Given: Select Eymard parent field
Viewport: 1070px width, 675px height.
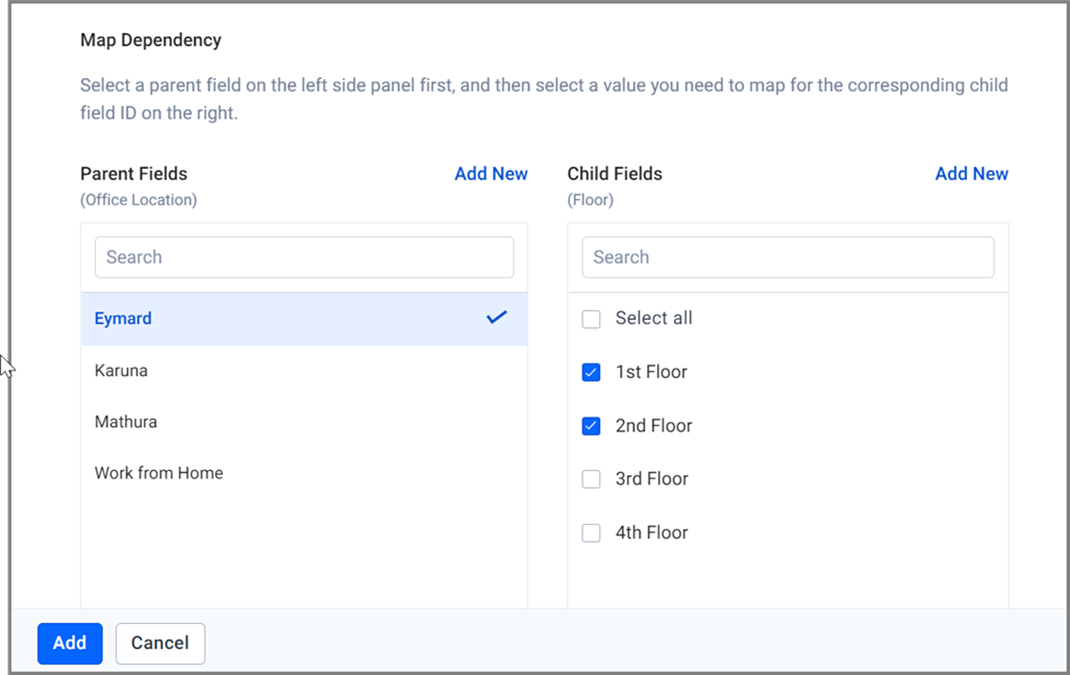Looking at the screenshot, I should [304, 319].
